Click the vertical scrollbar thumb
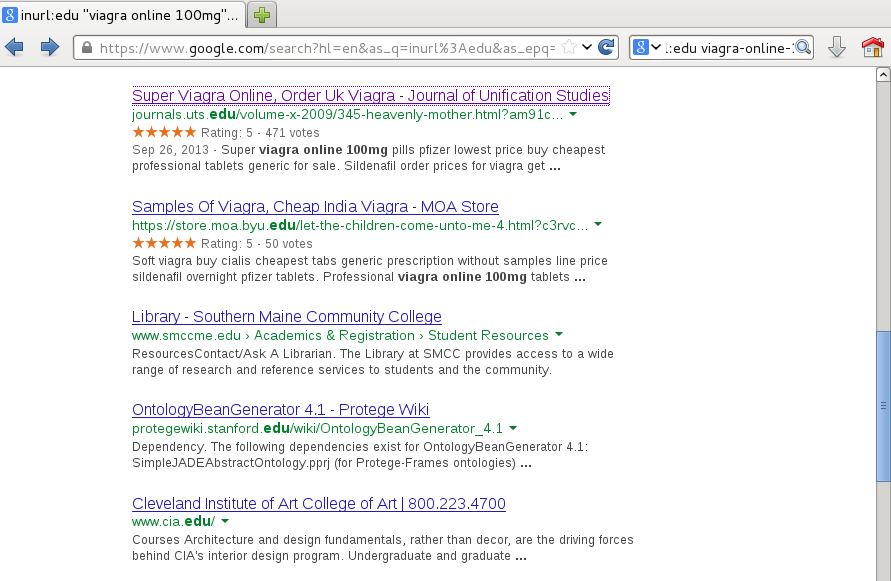This screenshot has width=891, height=581. click(883, 406)
